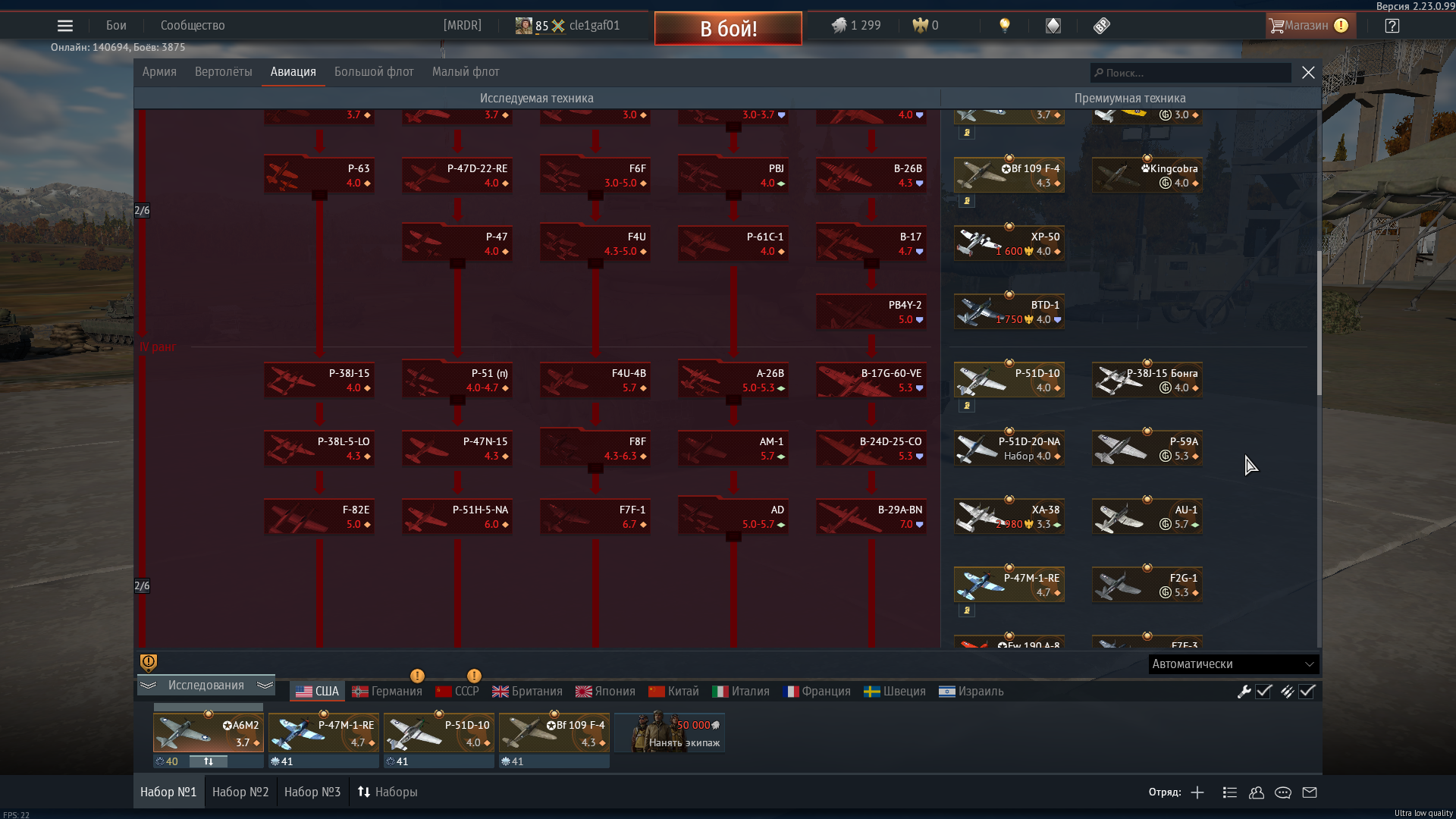Select the Германия nation tab
The height and width of the screenshot is (819, 1456).
click(x=388, y=692)
